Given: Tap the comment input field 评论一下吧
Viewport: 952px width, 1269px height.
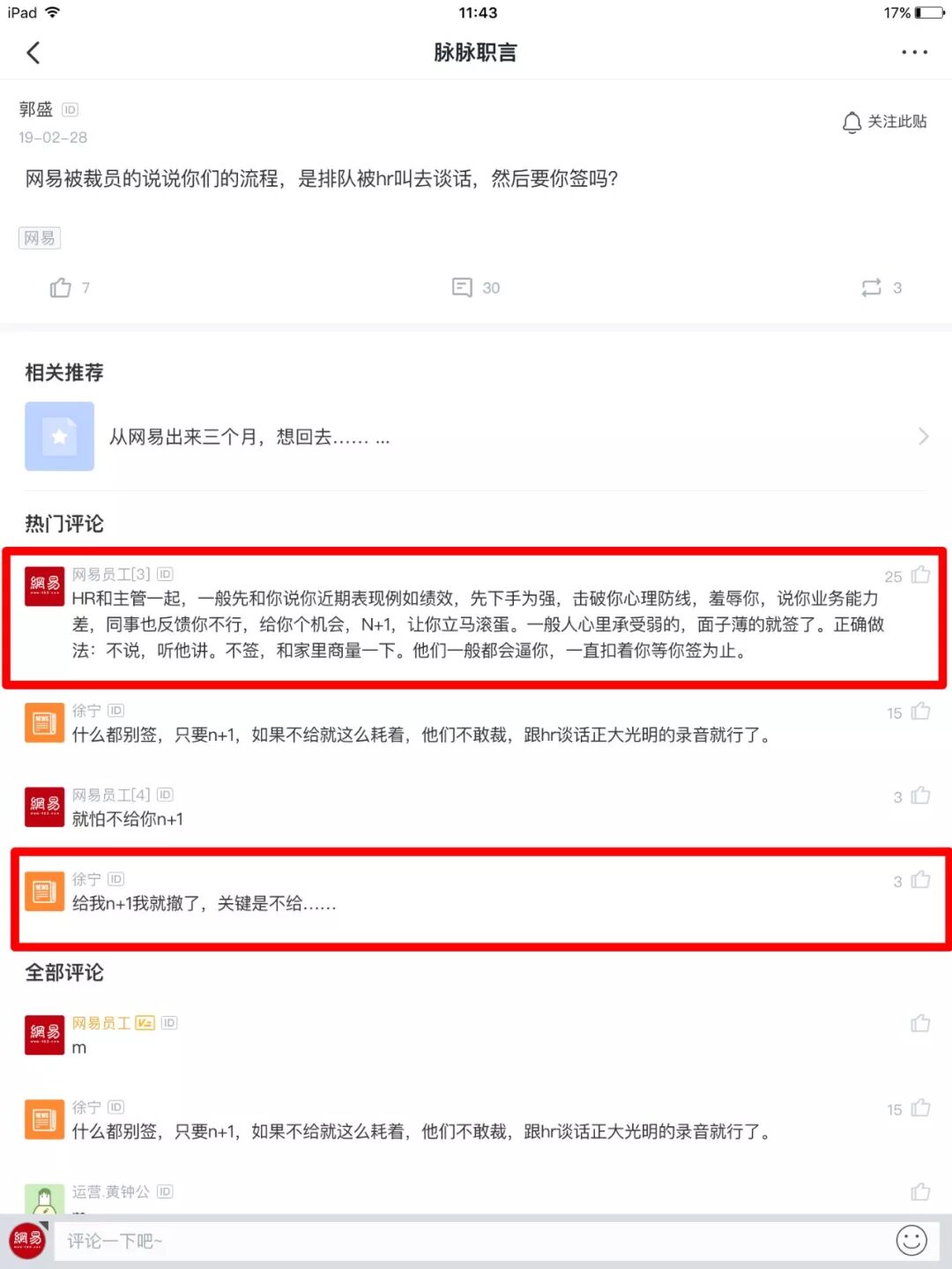Looking at the screenshot, I should tap(468, 1241).
